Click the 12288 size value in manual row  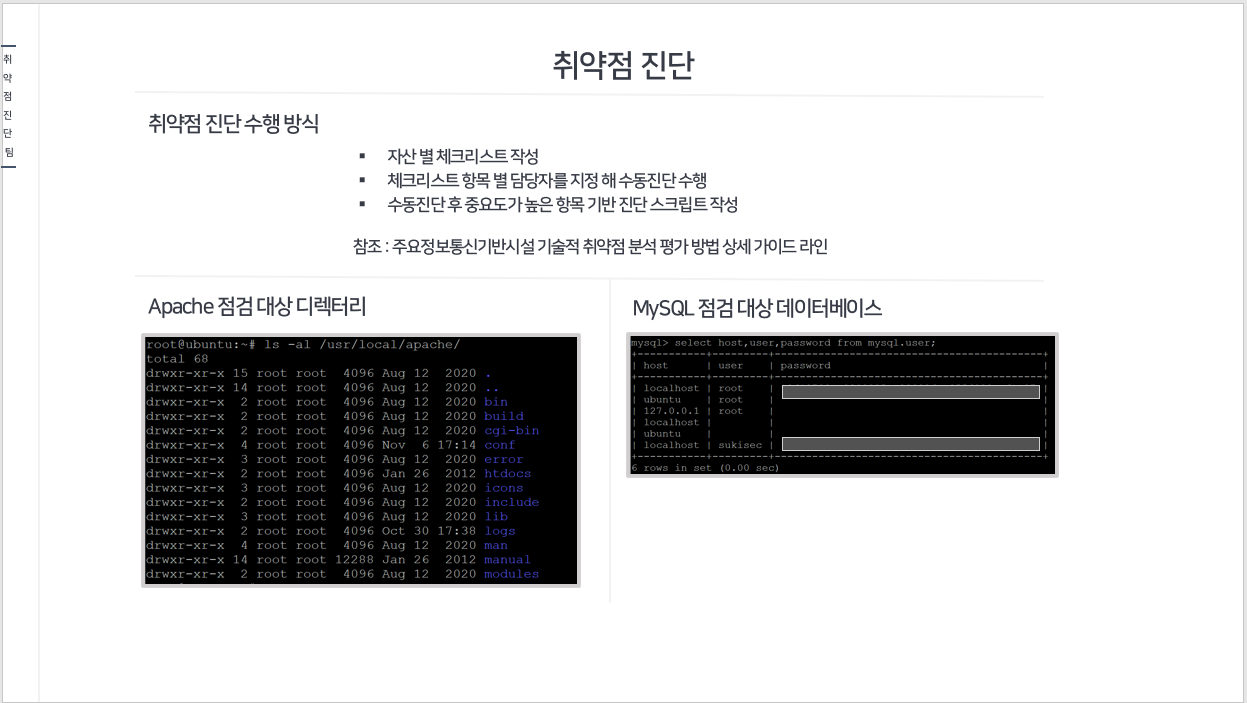click(354, 560)
